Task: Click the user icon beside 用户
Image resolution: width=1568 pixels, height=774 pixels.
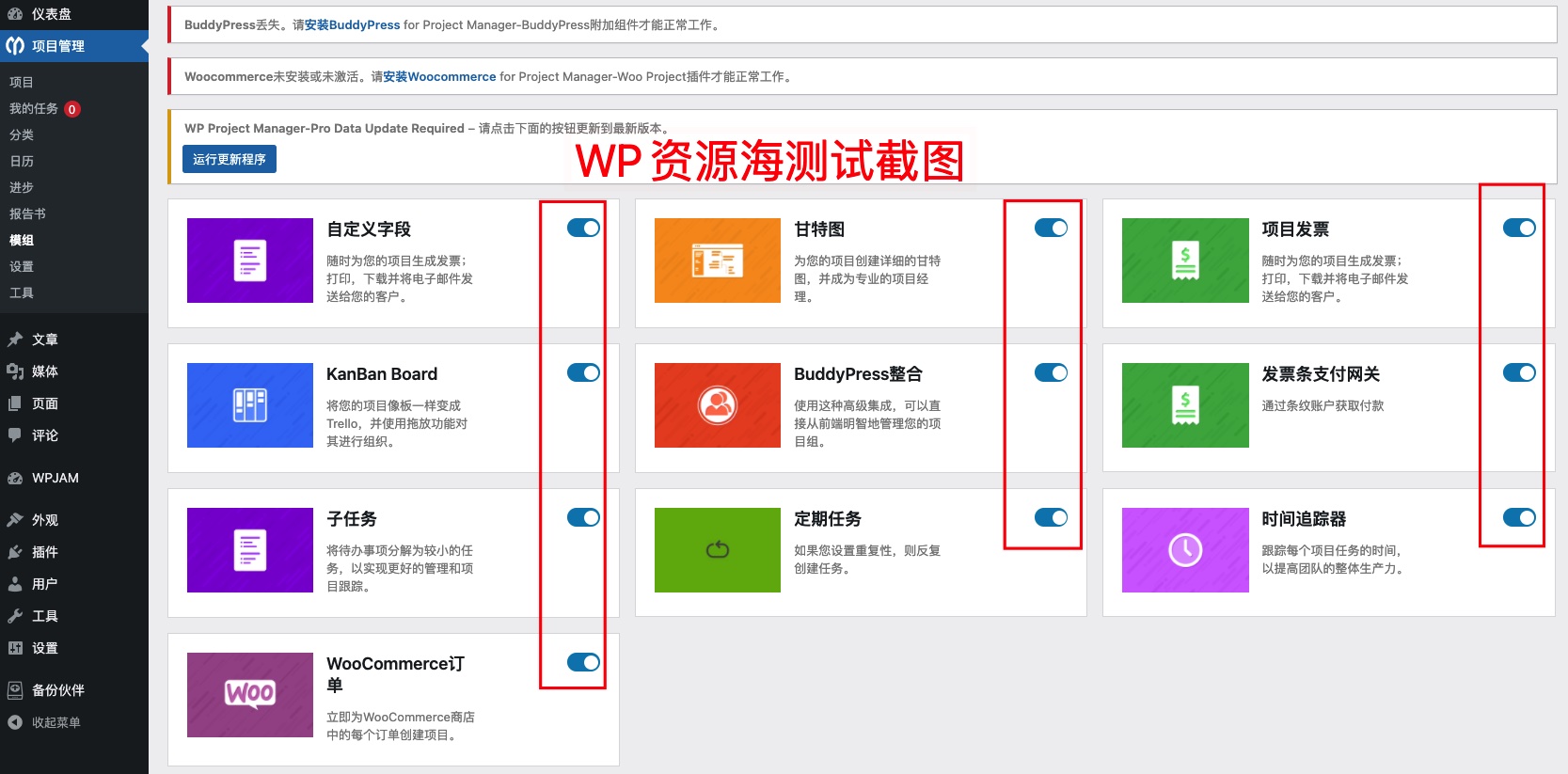Action: [15, 584]
